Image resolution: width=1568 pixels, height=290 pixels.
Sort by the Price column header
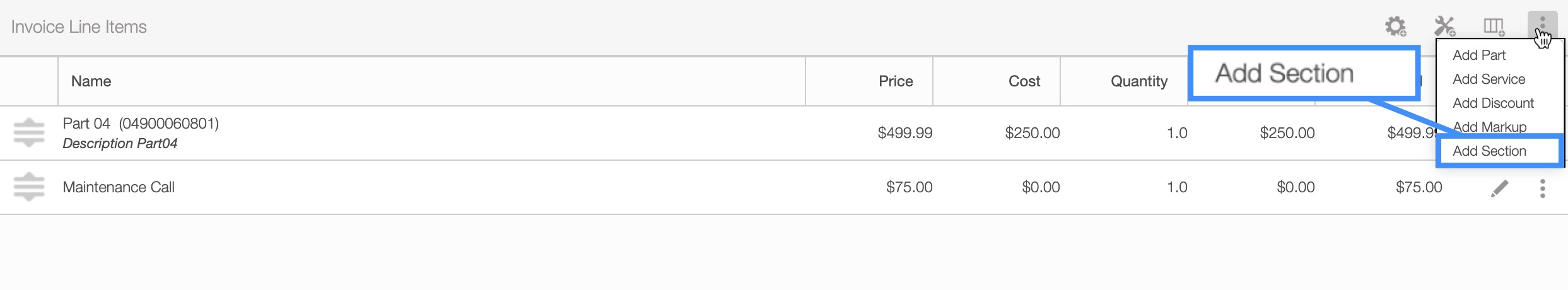pos(896,81)
